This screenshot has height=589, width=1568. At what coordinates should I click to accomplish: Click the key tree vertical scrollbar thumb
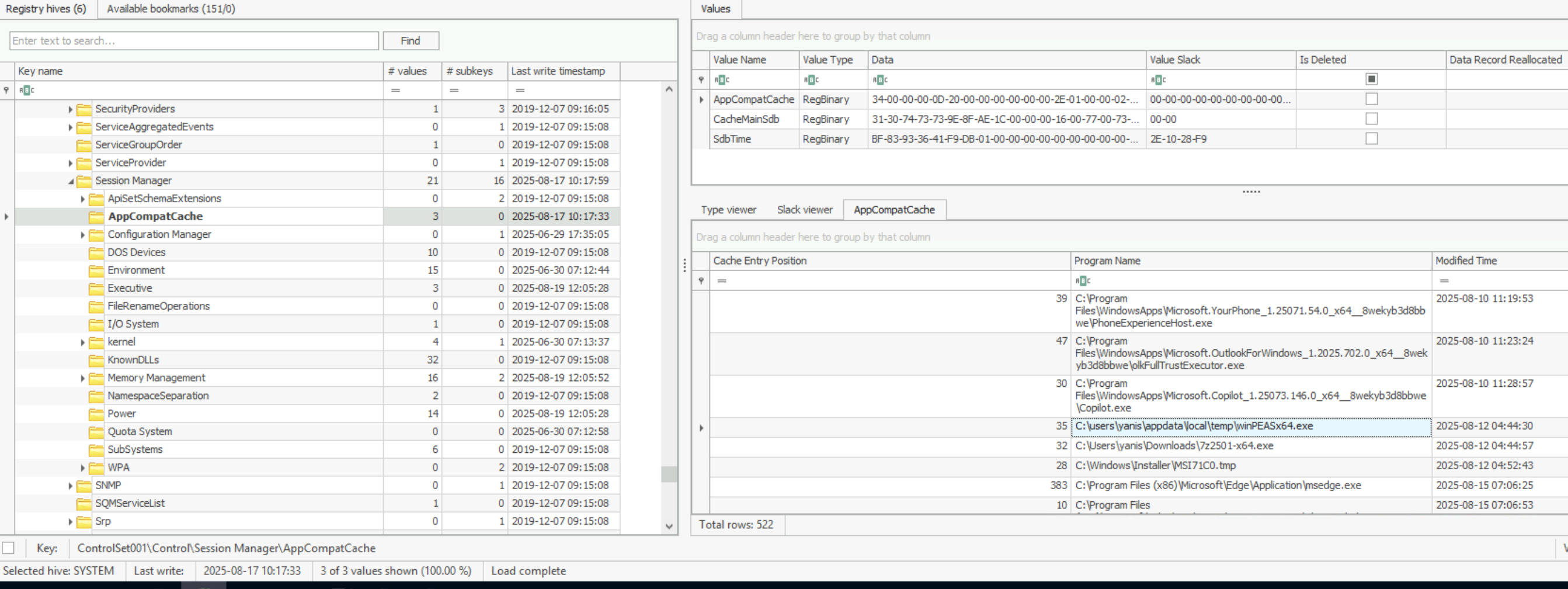[669, 474]
